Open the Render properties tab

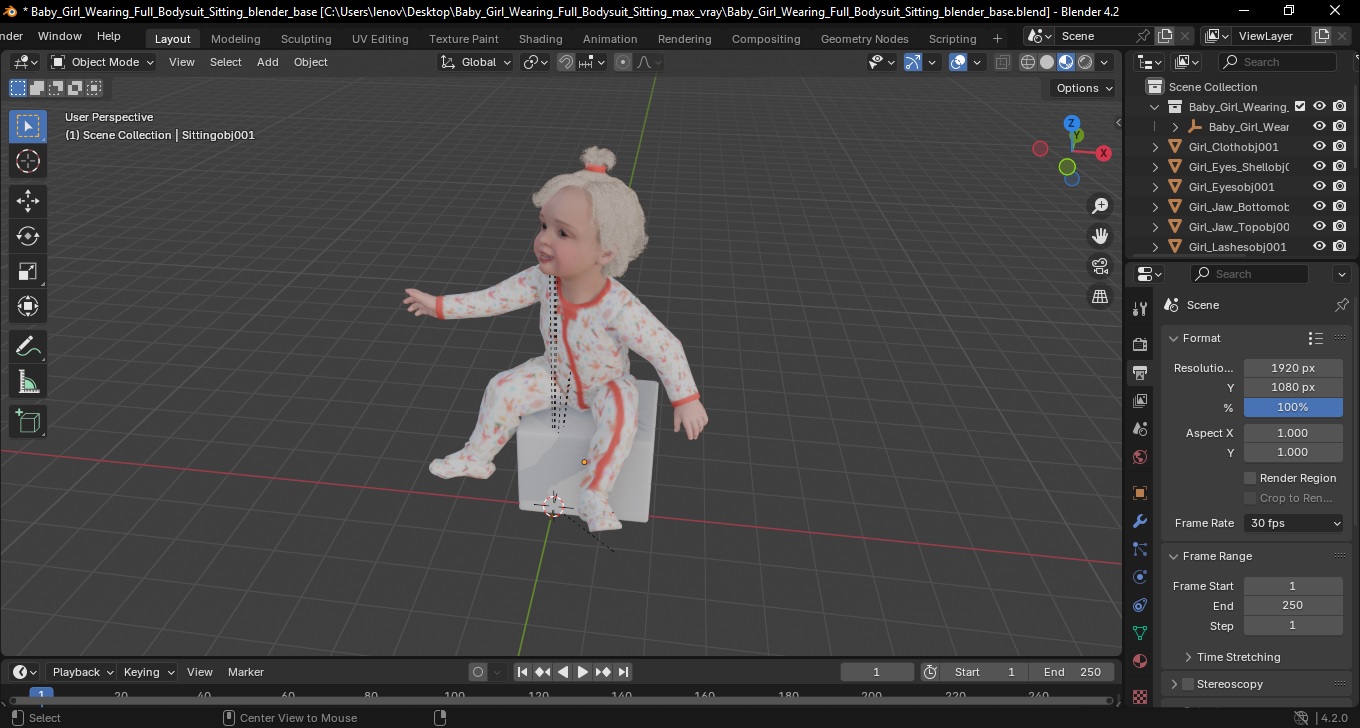click(1139, 344)
